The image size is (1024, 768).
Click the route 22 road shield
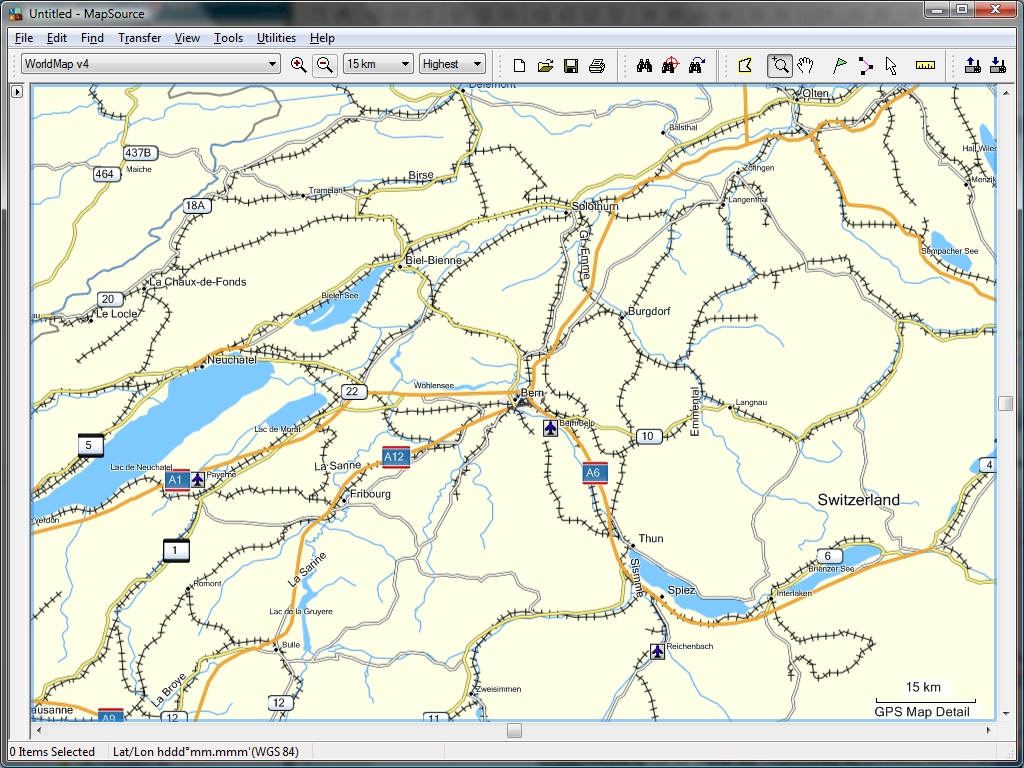tap(353, 391)
